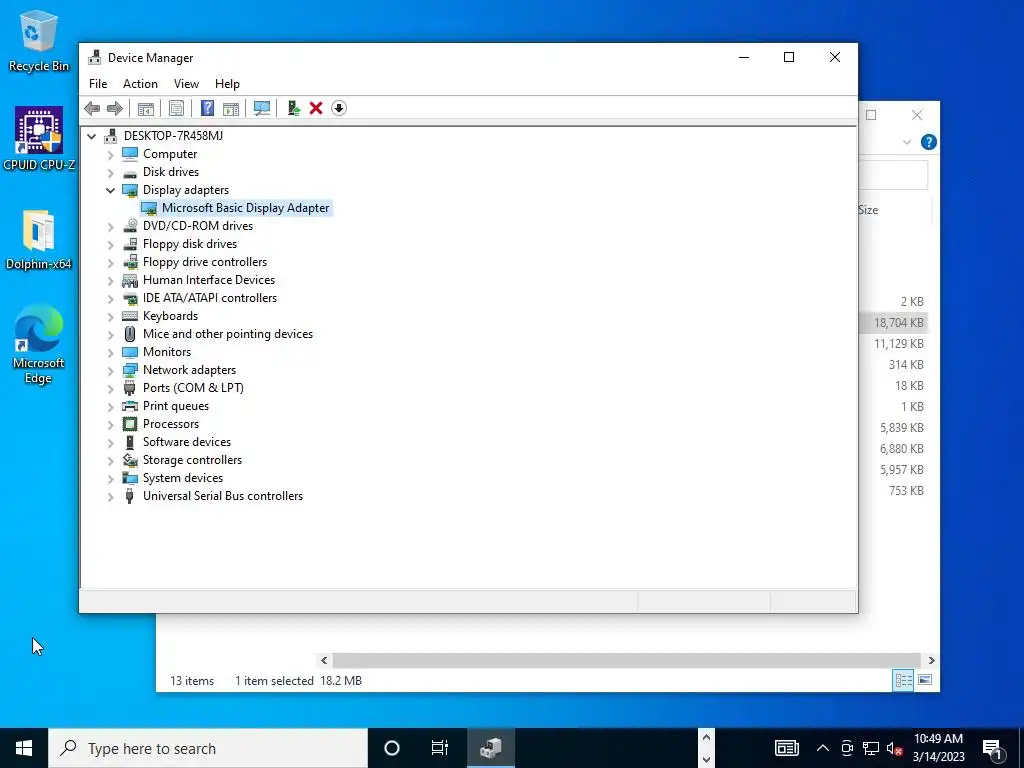Click the Back arrow in Device Manager toolbar
The image size is (1024, 768).
[92, 108]
